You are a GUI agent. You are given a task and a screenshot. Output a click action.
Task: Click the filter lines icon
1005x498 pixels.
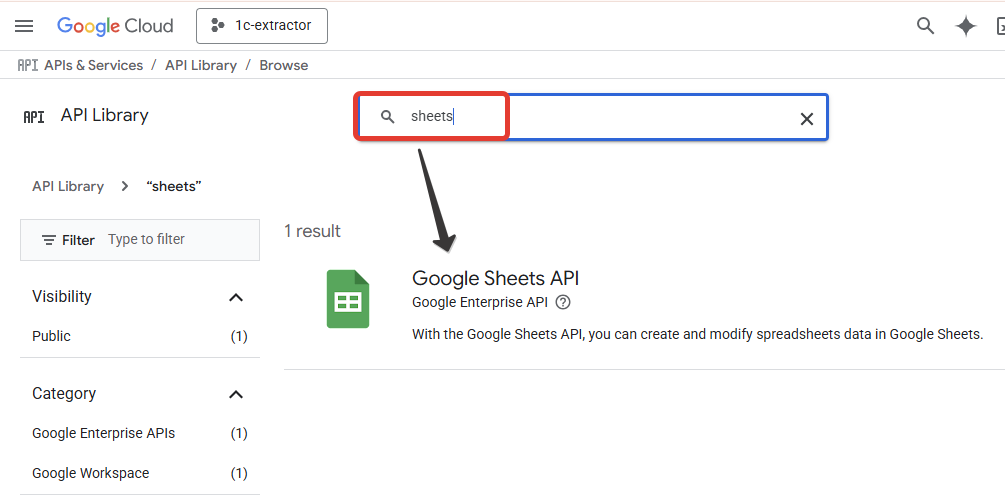[49, 240]
